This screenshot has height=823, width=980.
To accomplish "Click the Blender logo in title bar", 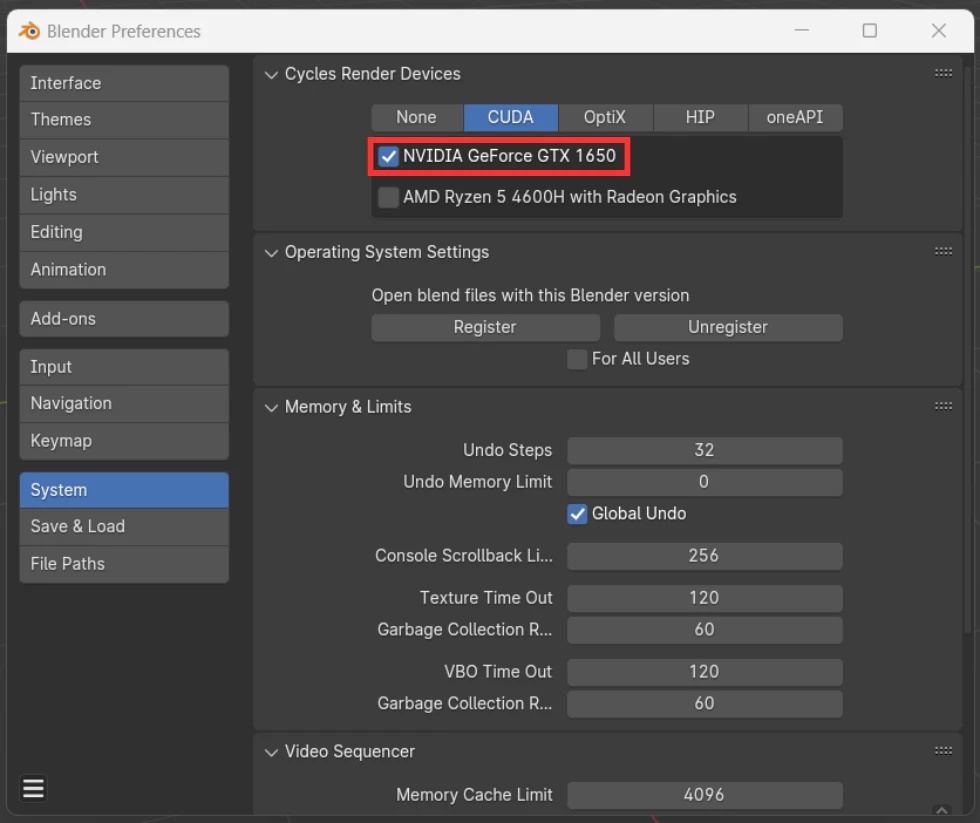I will tap(29, 31).
